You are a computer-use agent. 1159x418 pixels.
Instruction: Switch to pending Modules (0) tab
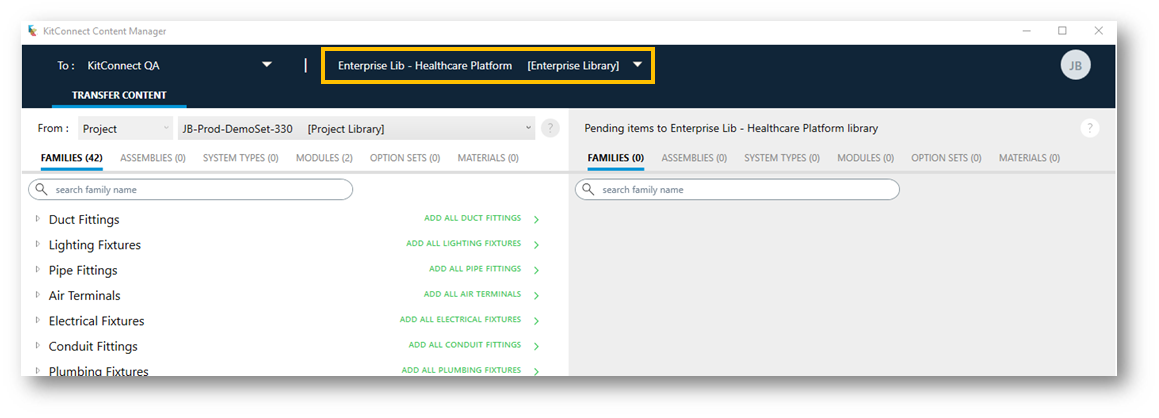866,158
